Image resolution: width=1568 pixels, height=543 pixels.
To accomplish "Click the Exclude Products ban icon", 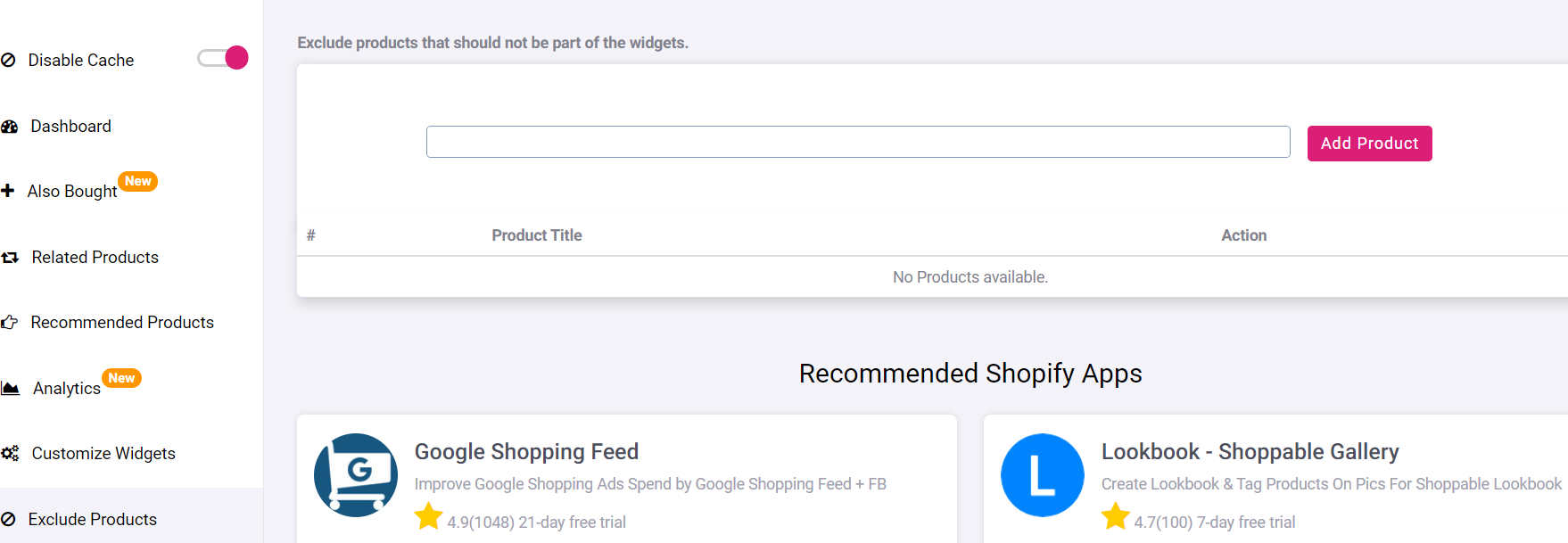I will [x=8, y=519].
